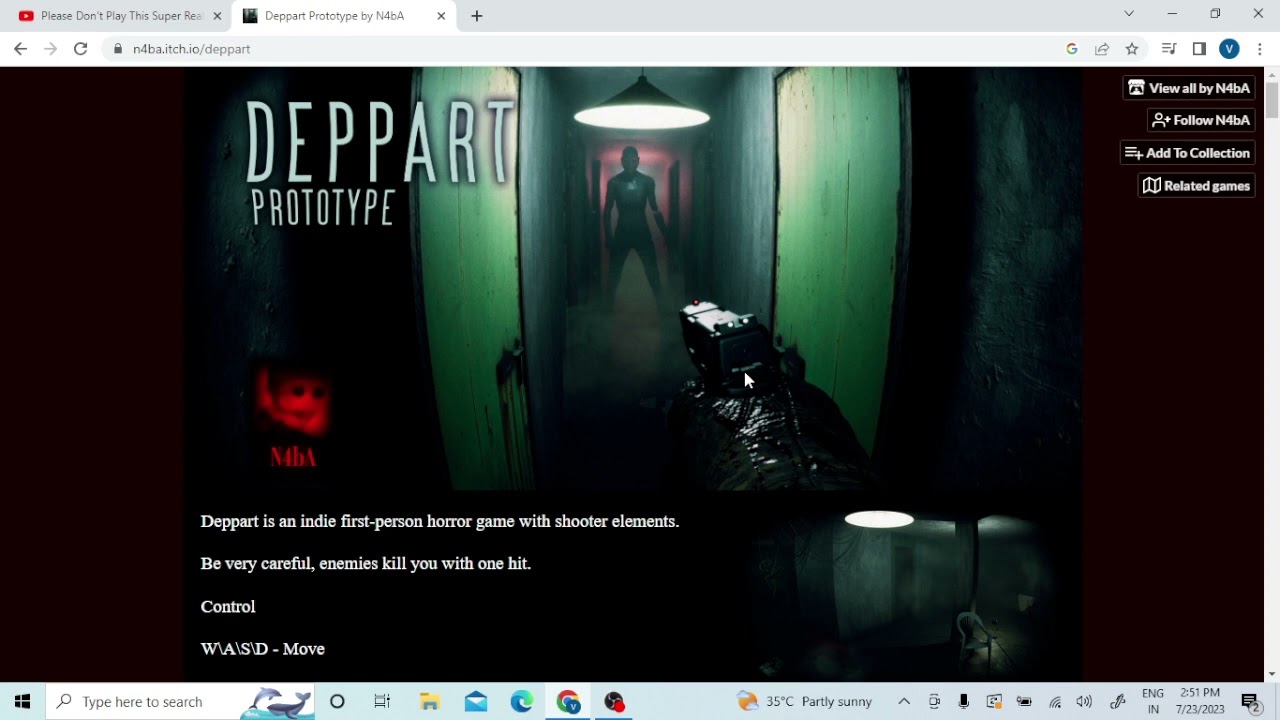Click the page scrollbar thumb
Image resolution: width=1280 pixels, height=720 pixels.
[x=1271, y=100]
